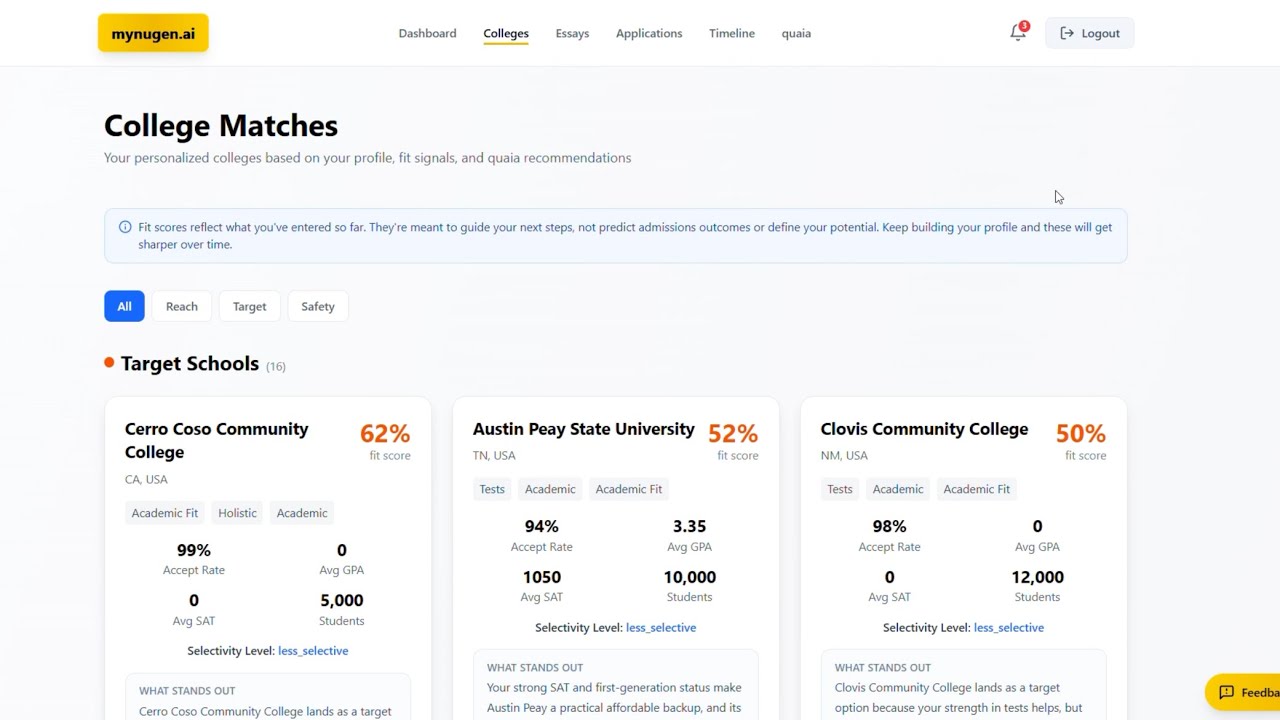The image size is (1280, 720).
Task: Click the 5,000 Students value
Action: tap(341, 600)
